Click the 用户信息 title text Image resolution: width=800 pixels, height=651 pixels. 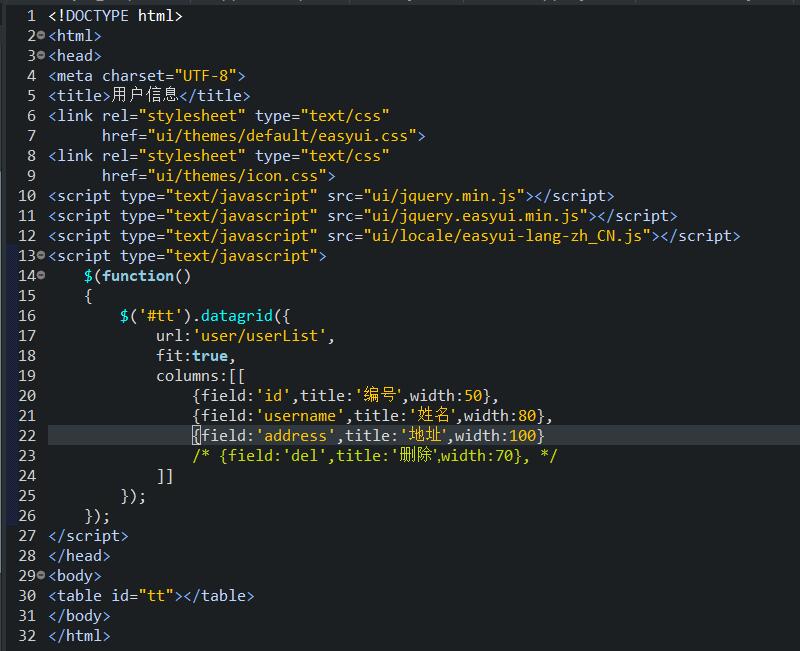(144, 95)
